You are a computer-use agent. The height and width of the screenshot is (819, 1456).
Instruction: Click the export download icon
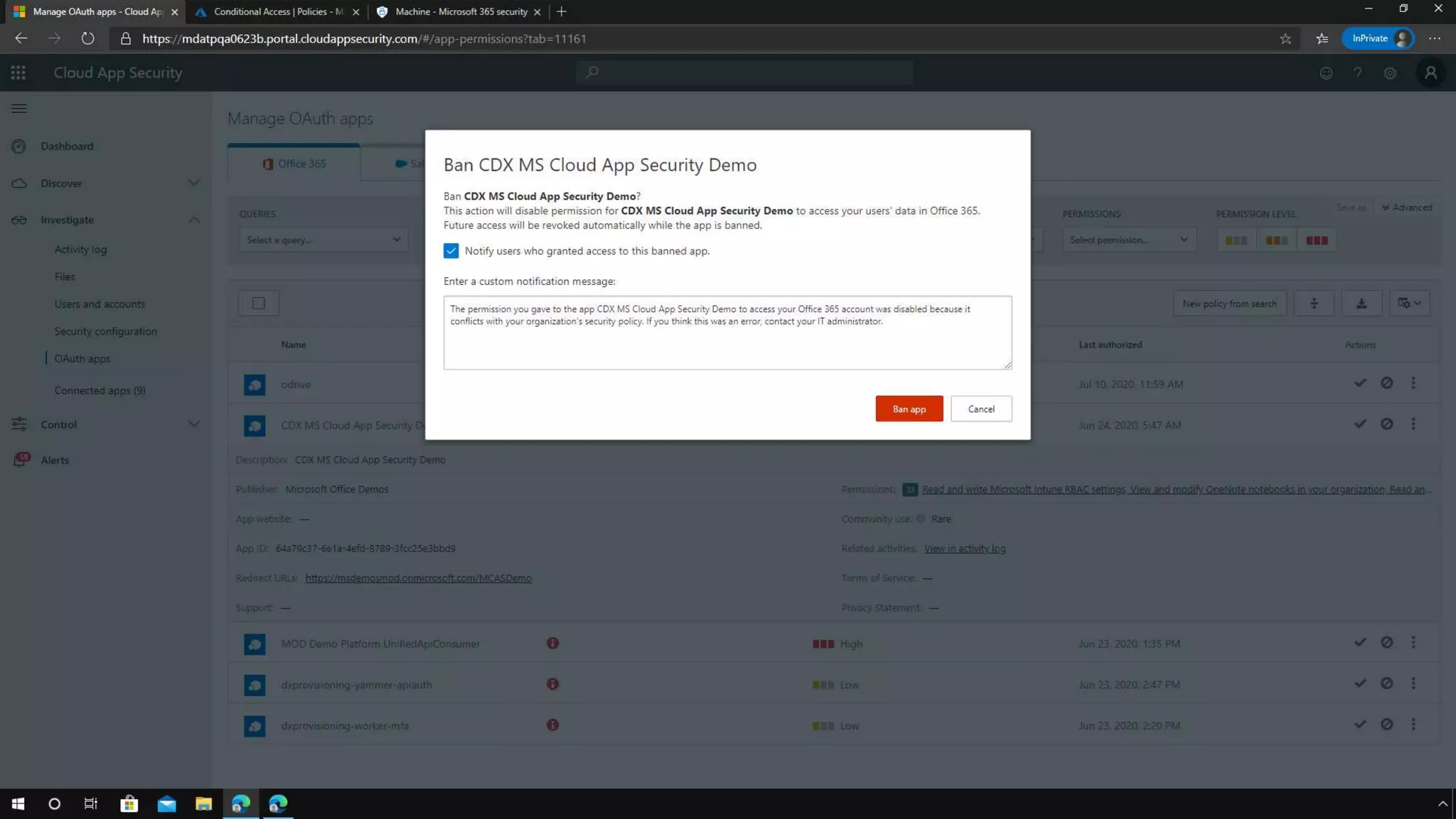(1361, 304)
